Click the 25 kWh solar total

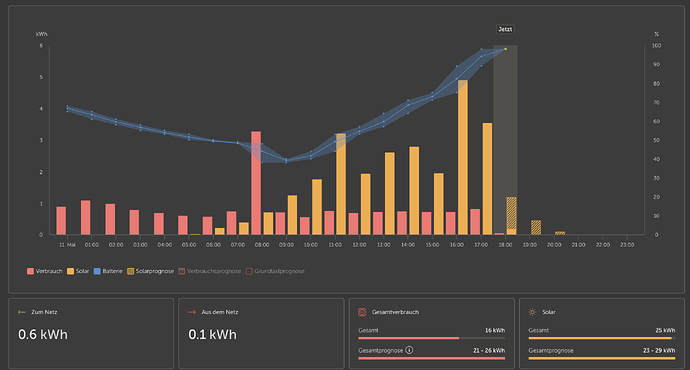coord(665,330)
